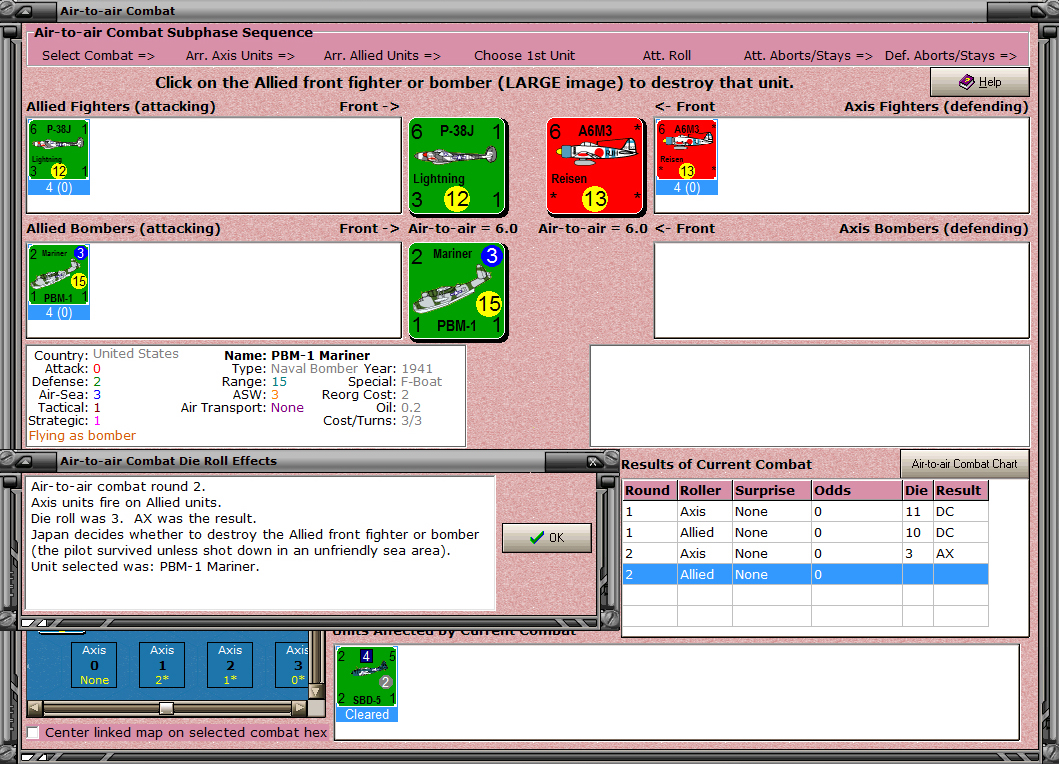Click the Roller column header
The width and height of the screenshot is (1059, 764).
coord(705,490)
